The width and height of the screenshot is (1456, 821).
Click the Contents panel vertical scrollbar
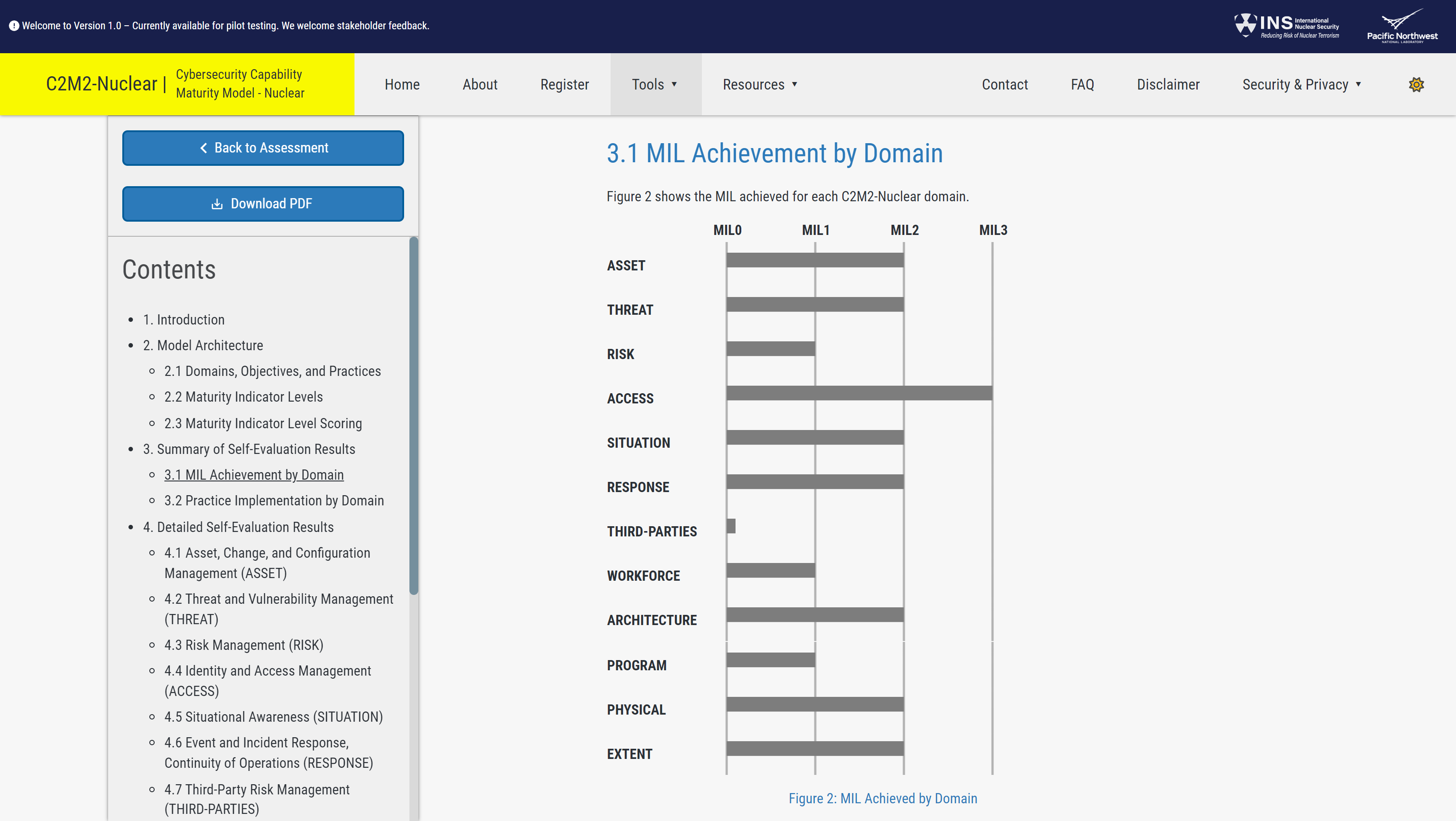414,415
